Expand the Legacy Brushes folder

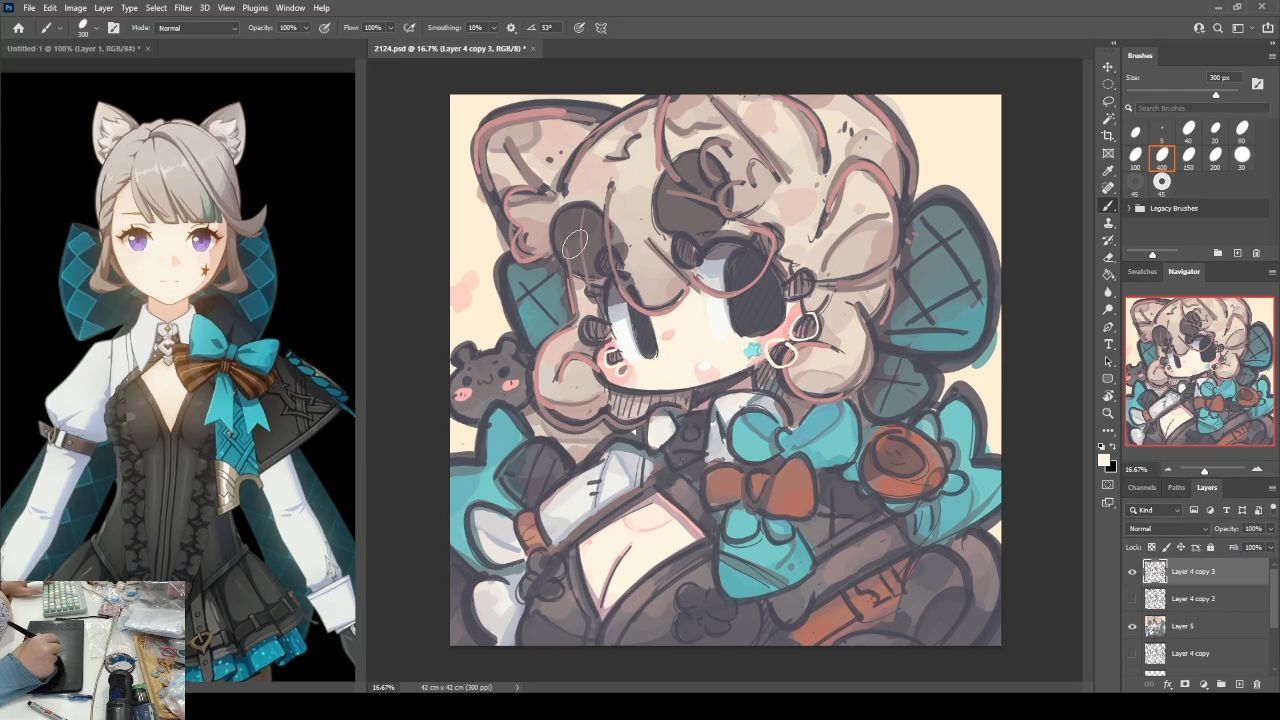(x=1129, y=208)
